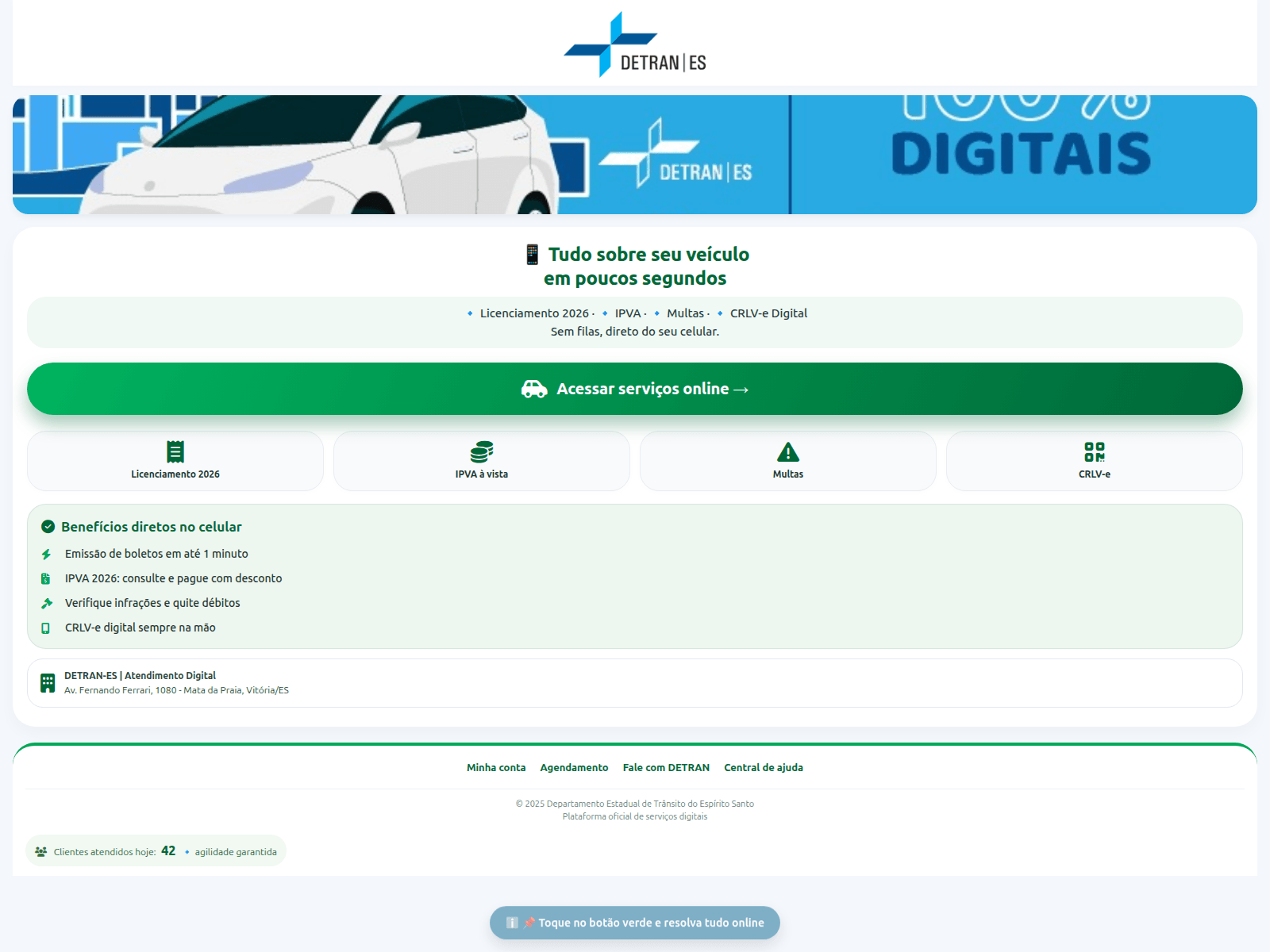Click 'Plataforma oficial de serviços digitais' text
The width and height of the screenshot is (1270, 952).
point(635,816)
